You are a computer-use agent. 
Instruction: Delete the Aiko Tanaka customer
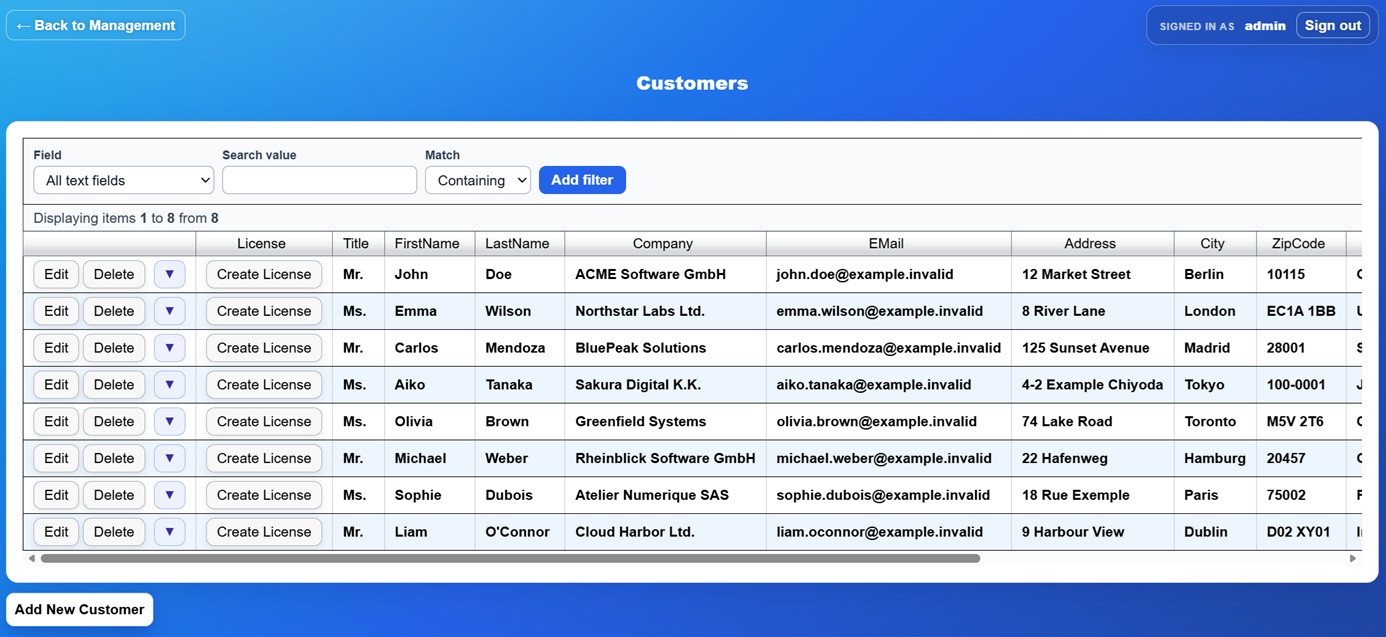pyautogui.click(x=114, y=385)
